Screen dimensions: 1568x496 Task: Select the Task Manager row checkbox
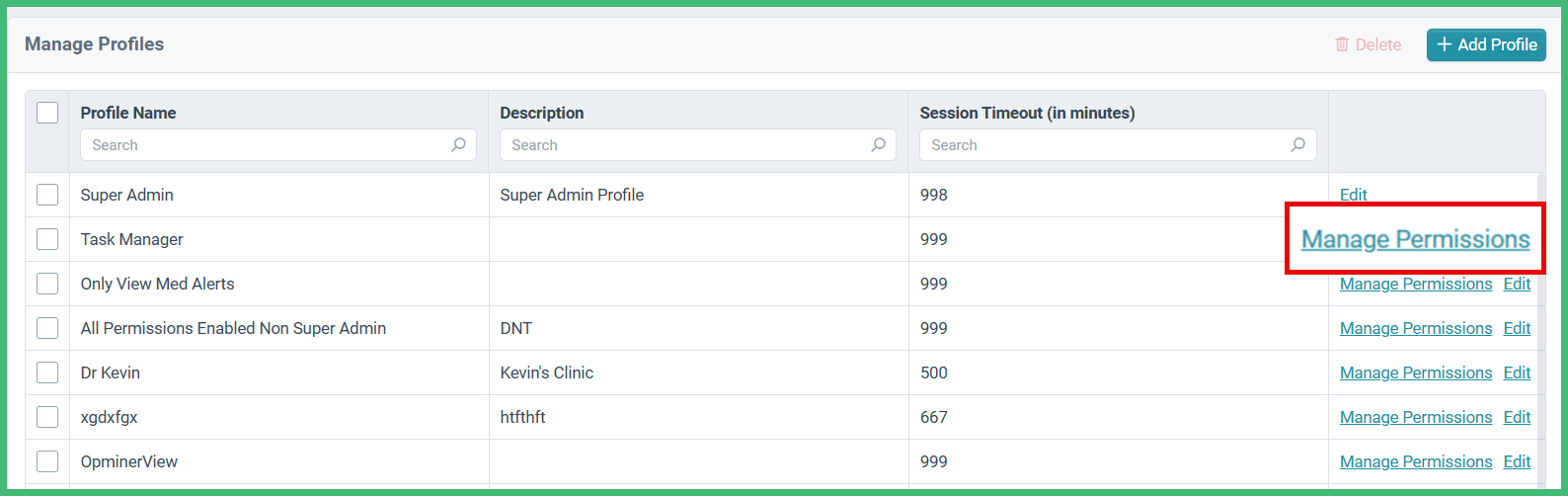(x=47, y=239)
